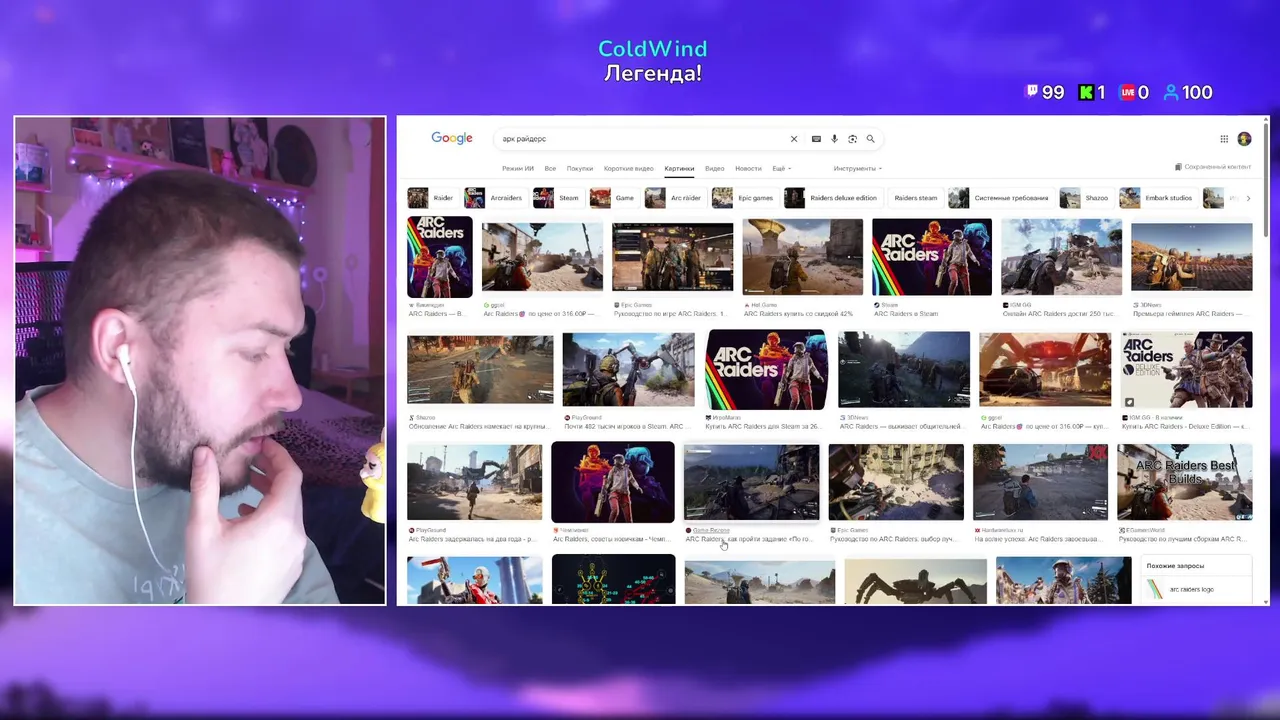Viewport: 1280px width, 720px height.
Task: Click the red LIVE counter icon
Action: (x=1128, y=92)
